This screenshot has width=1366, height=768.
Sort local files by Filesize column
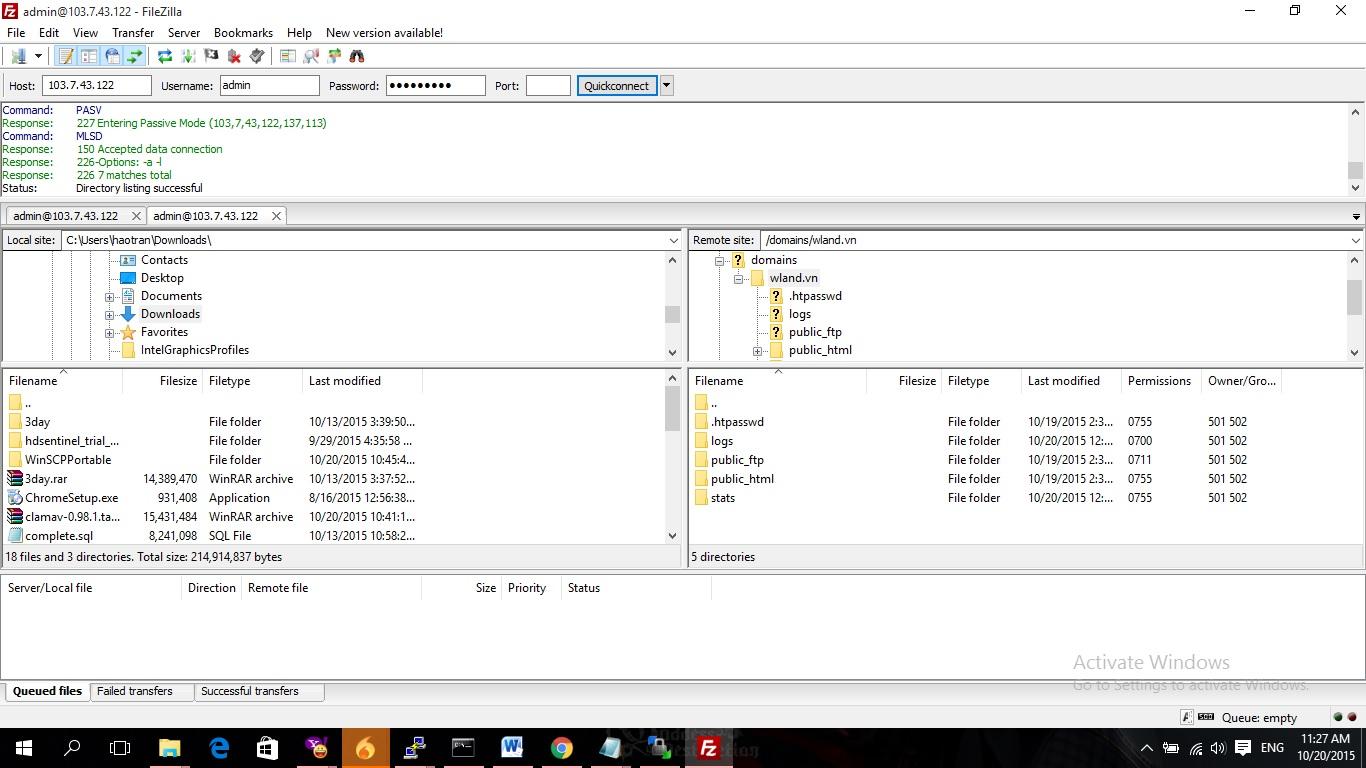[162, 381]
